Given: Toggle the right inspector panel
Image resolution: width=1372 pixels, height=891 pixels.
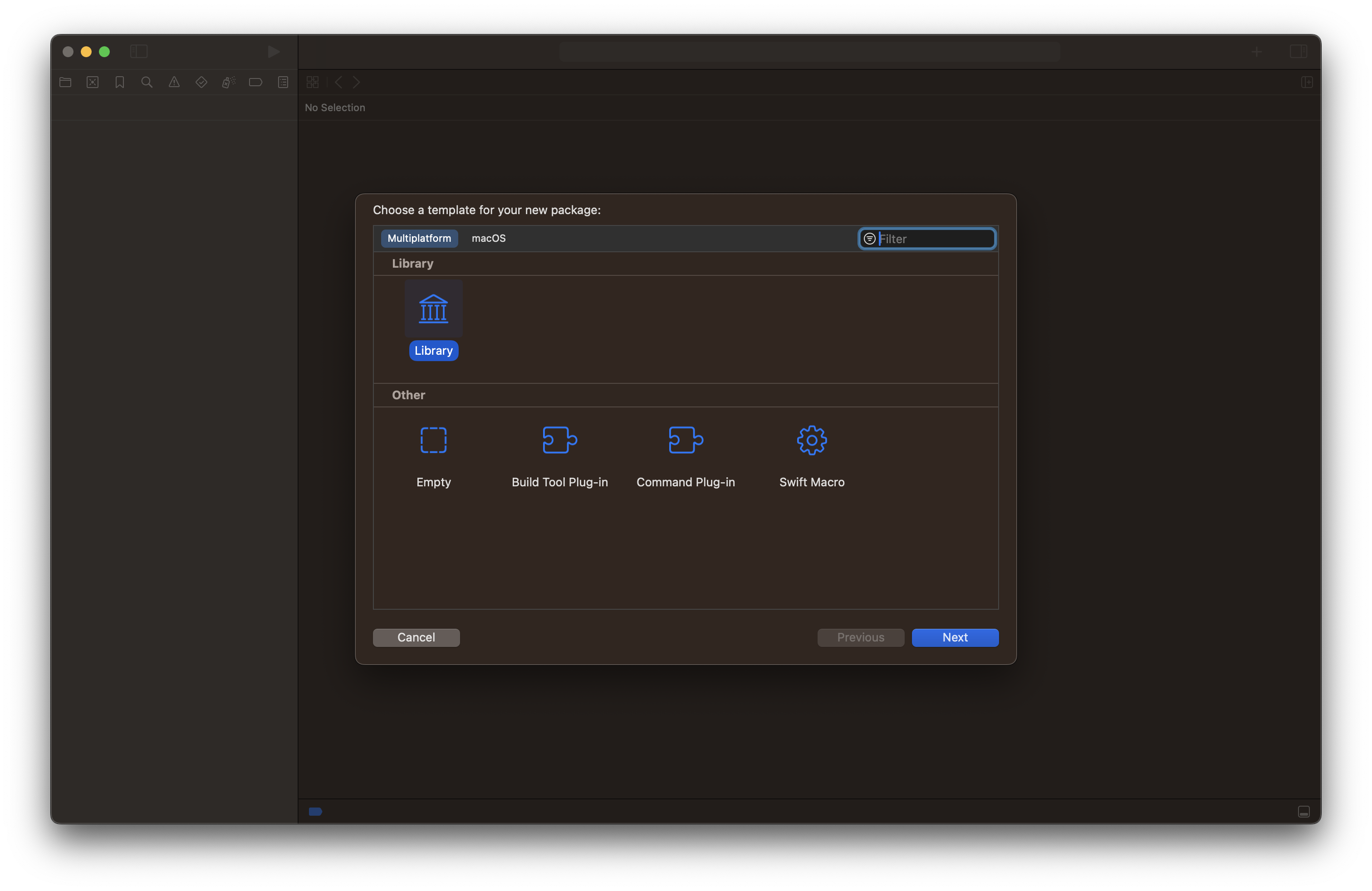Looking at the screenshot, I should coord(1298,52).
